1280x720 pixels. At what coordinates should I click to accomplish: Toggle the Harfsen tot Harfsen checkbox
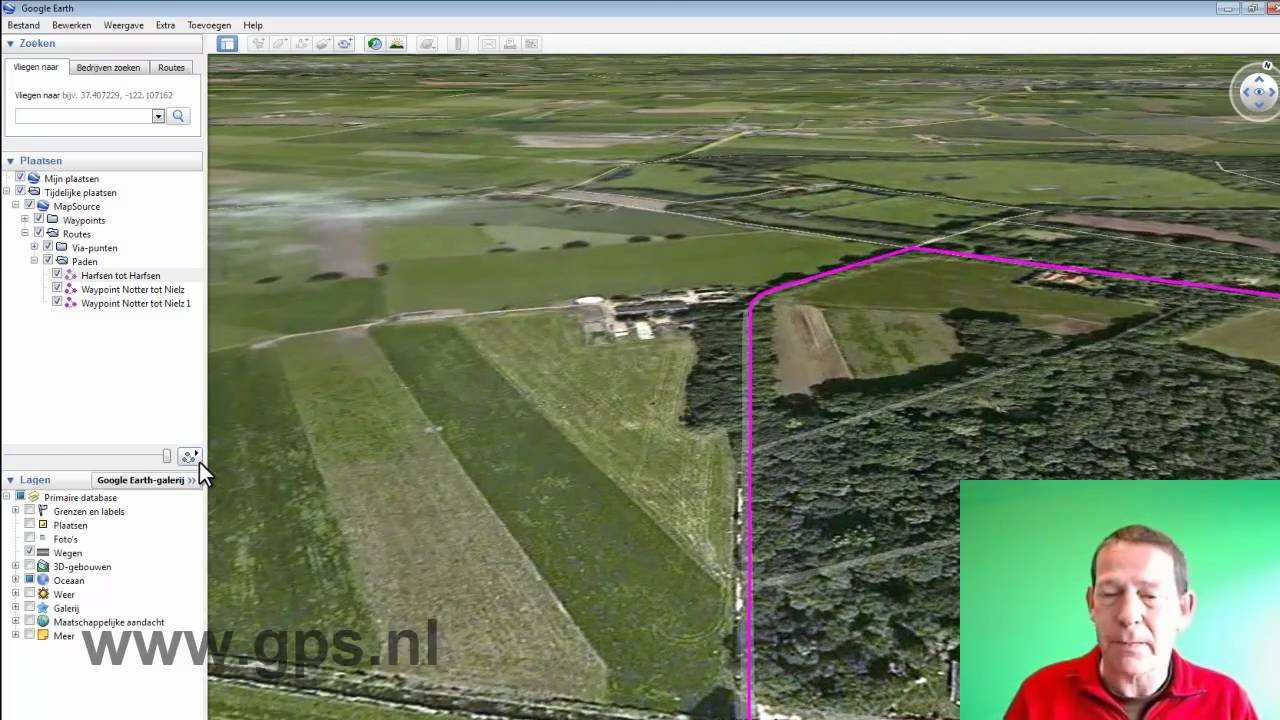click(x=57, y=275)
